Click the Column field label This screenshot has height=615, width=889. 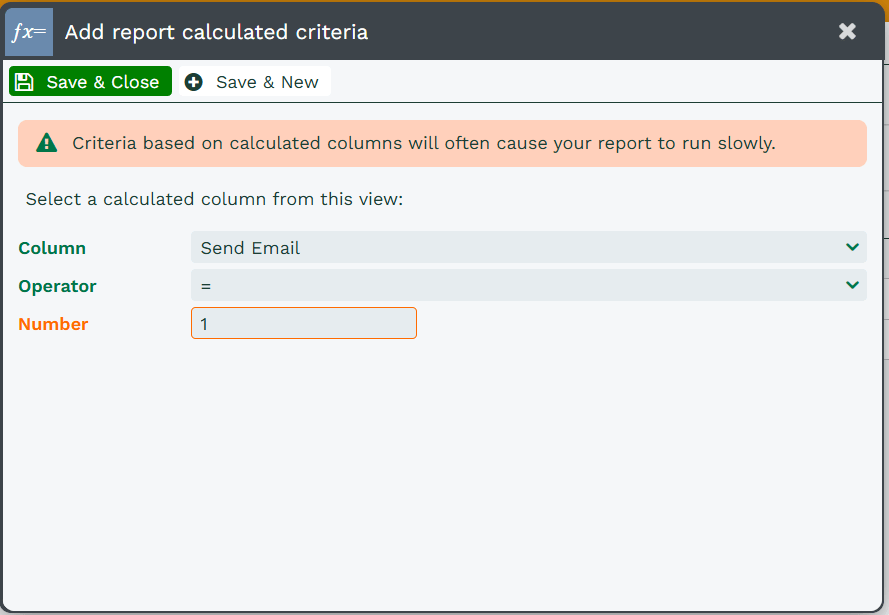pos(52,248)
